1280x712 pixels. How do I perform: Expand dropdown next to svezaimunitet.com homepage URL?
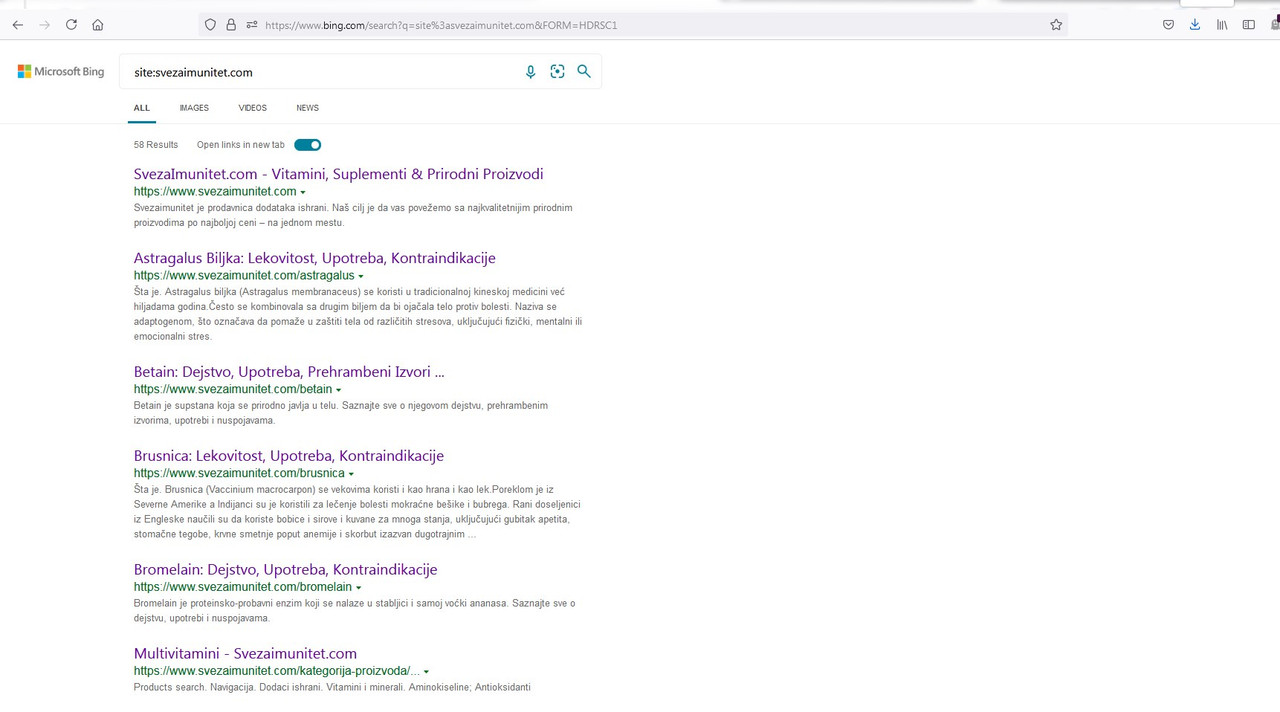click(303, 192)
